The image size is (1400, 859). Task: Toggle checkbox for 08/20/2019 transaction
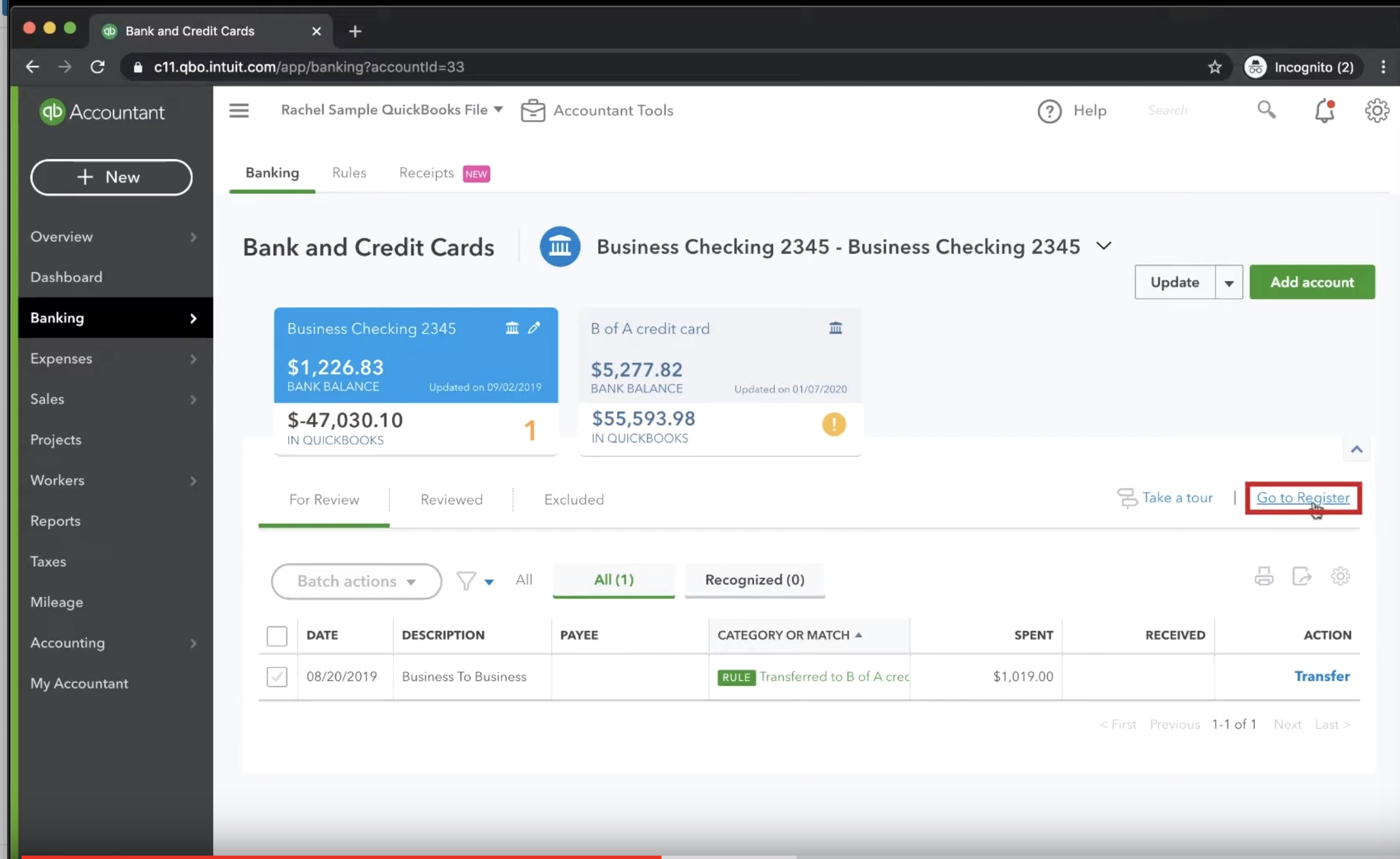click(277, 676)
